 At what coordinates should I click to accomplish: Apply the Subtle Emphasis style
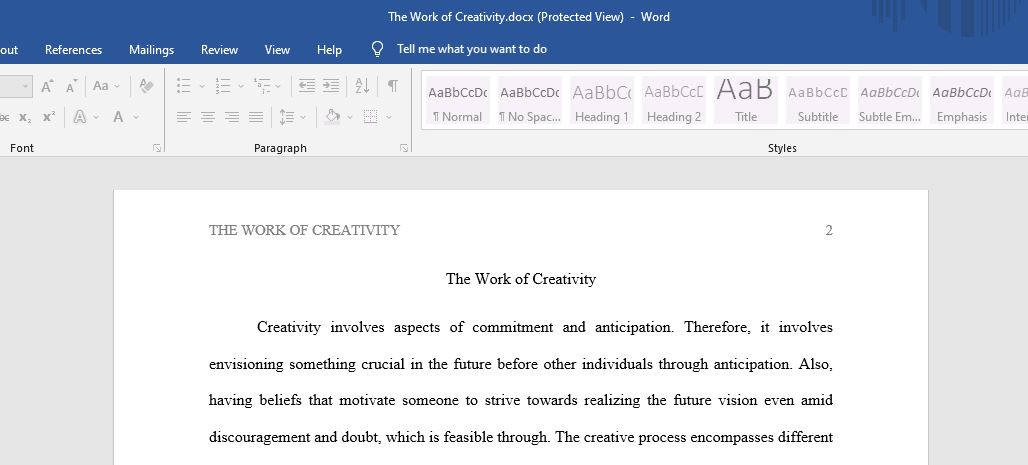(x=890, y=100)
